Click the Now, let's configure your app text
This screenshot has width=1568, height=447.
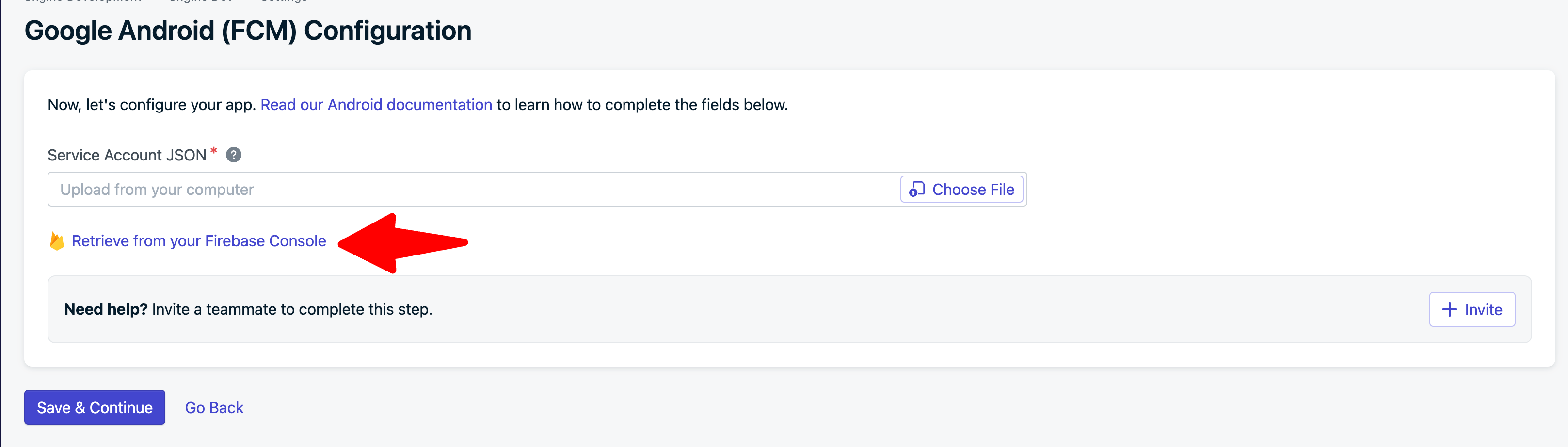(x=151, y=105)
